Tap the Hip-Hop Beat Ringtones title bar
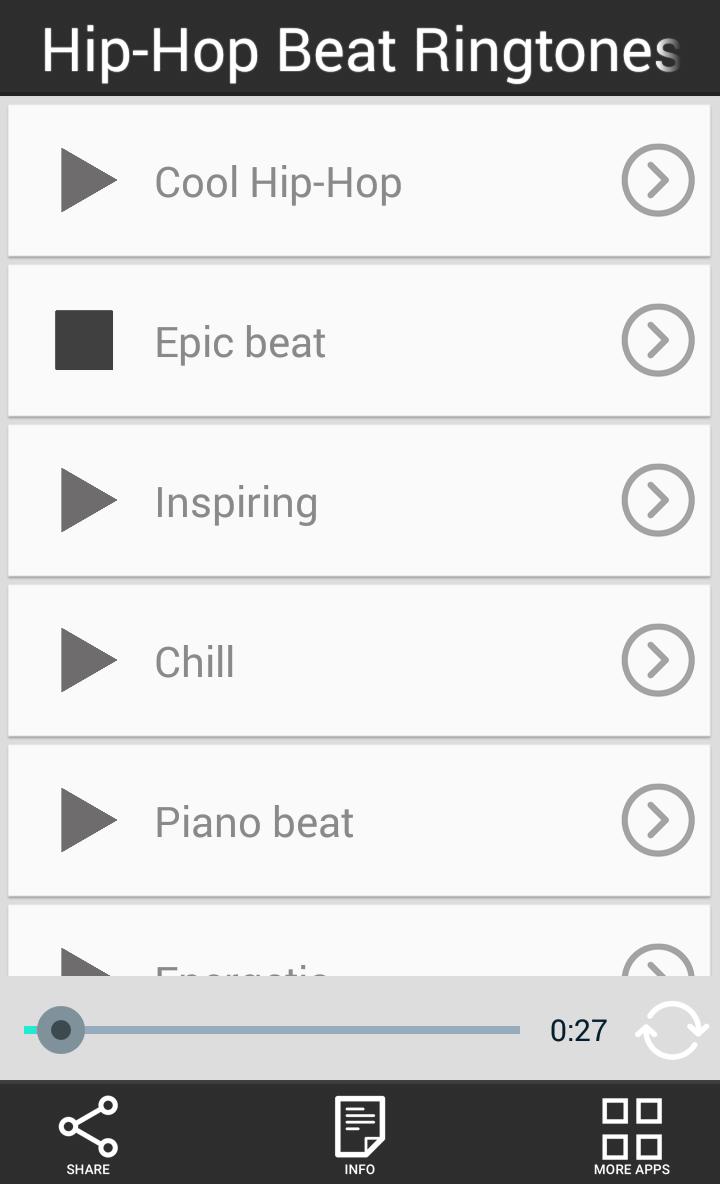 pos(360,47)
